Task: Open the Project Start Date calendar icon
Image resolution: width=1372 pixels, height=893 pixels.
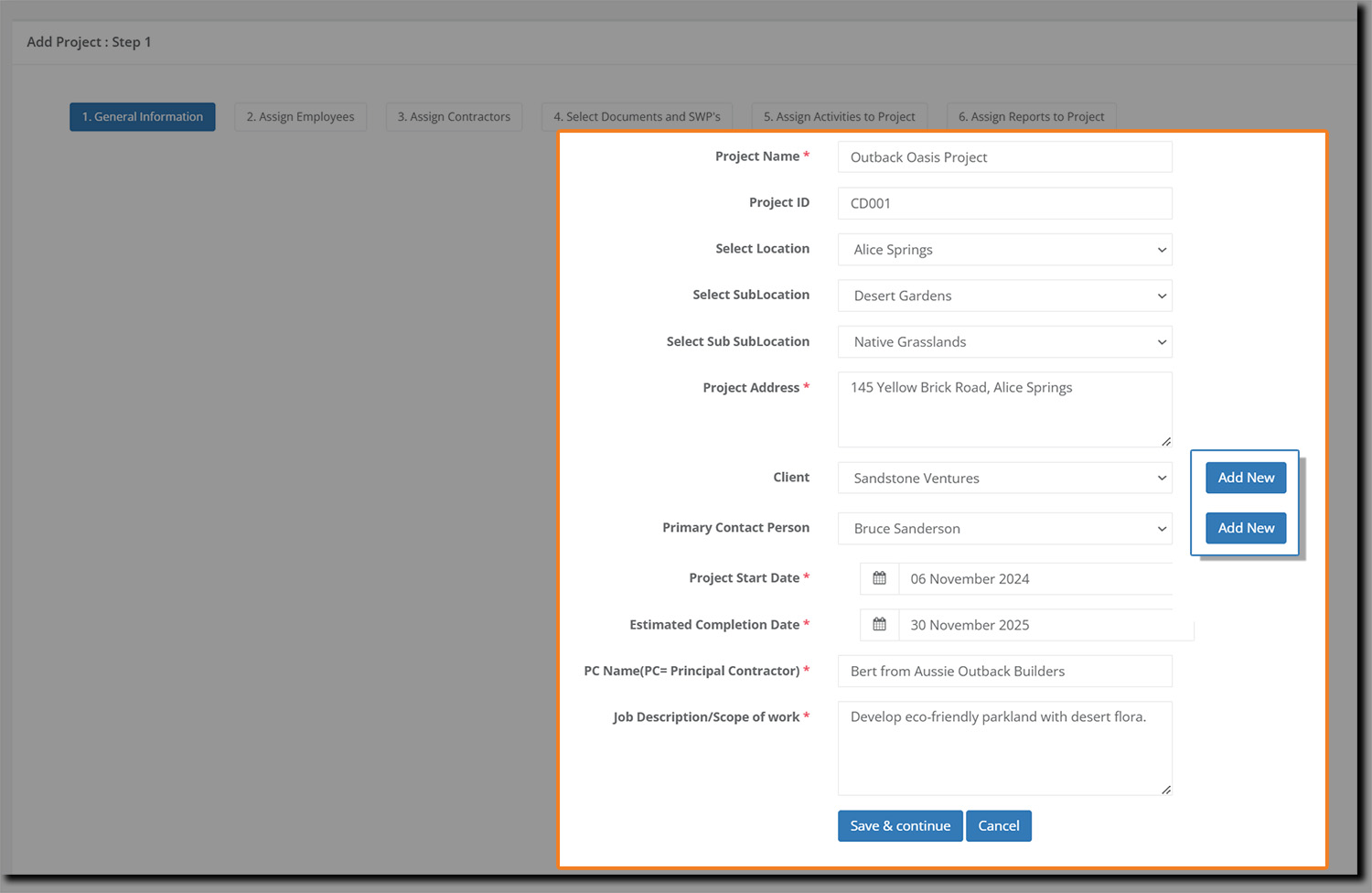Action: click(x=879, y=578)
